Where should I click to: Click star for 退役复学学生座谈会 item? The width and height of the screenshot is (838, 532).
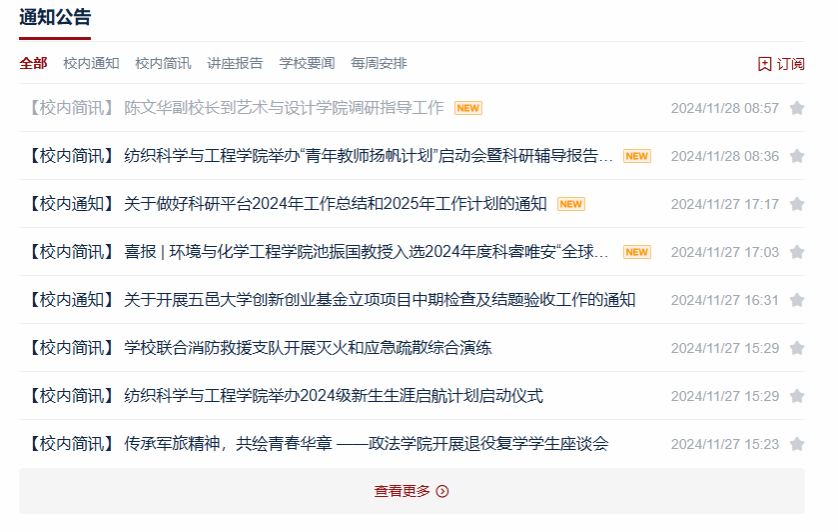(797, 444)
